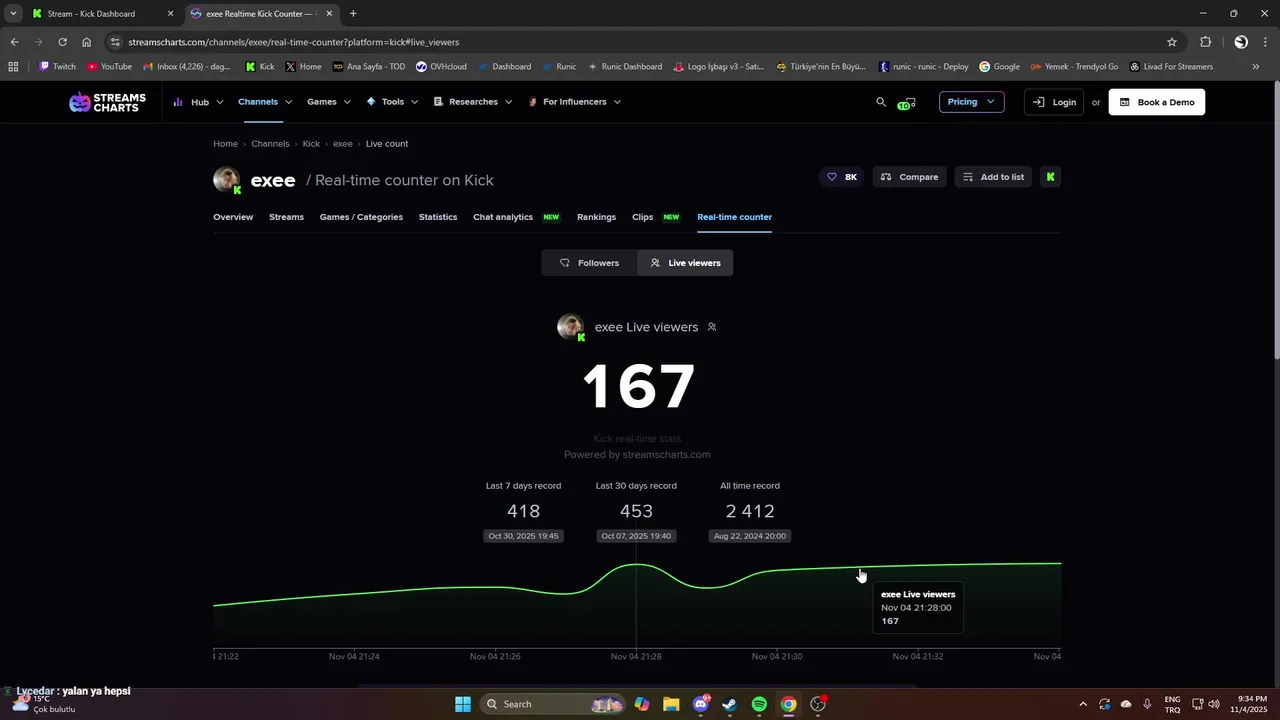Go to Kick breadcrumb link

click(311, 144)
